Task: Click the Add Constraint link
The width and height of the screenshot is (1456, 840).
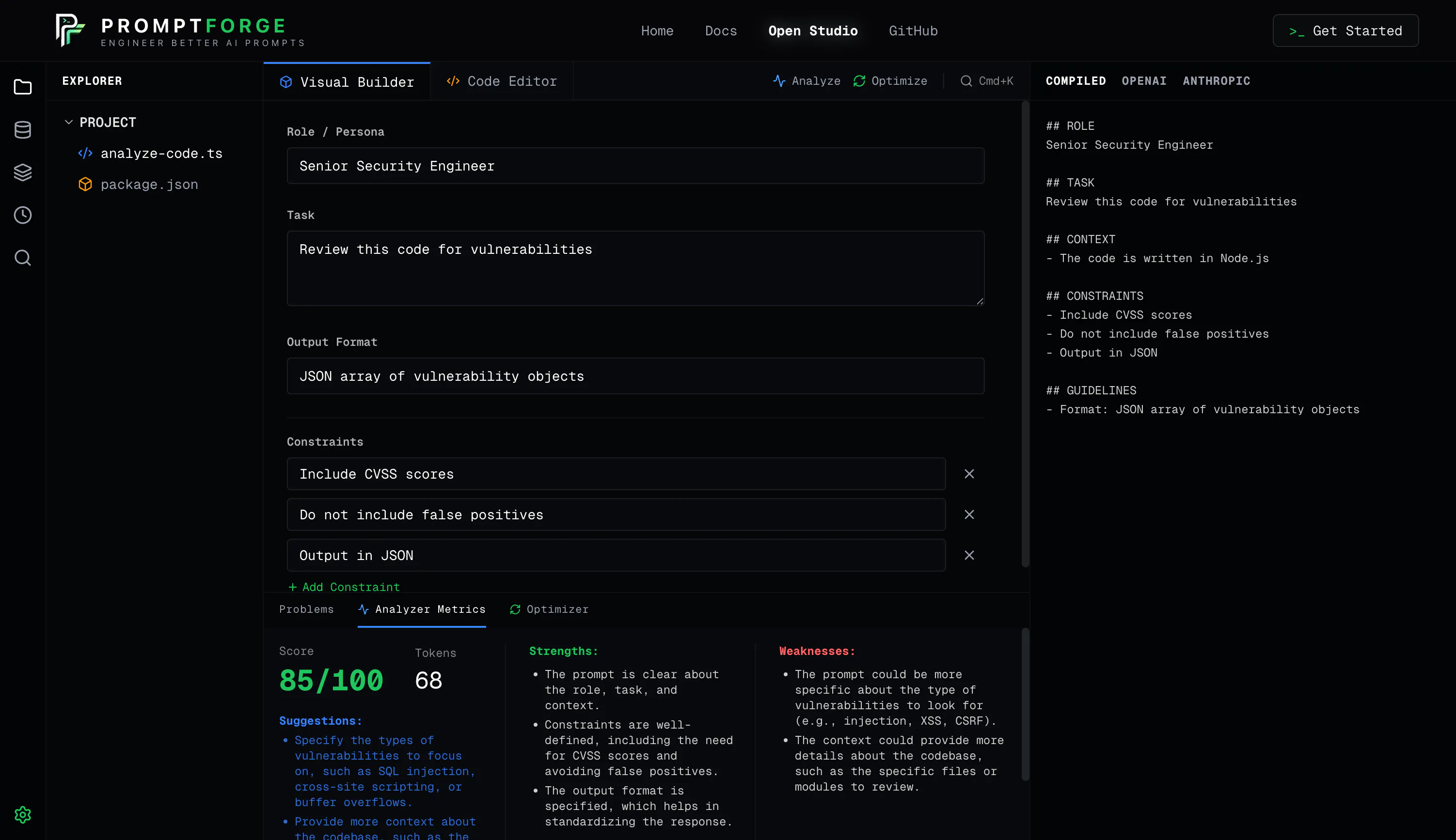Action: point(344,587)
